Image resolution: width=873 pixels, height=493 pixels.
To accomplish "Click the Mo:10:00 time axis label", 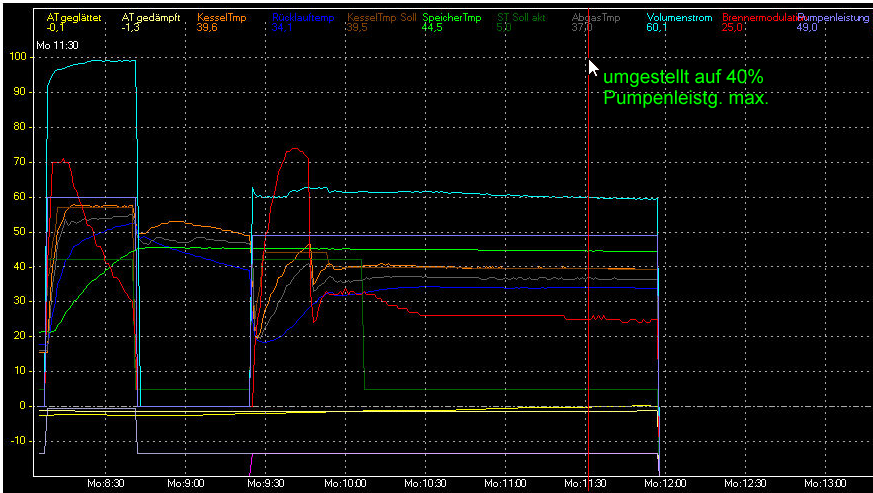I will [x=346, y=483].
